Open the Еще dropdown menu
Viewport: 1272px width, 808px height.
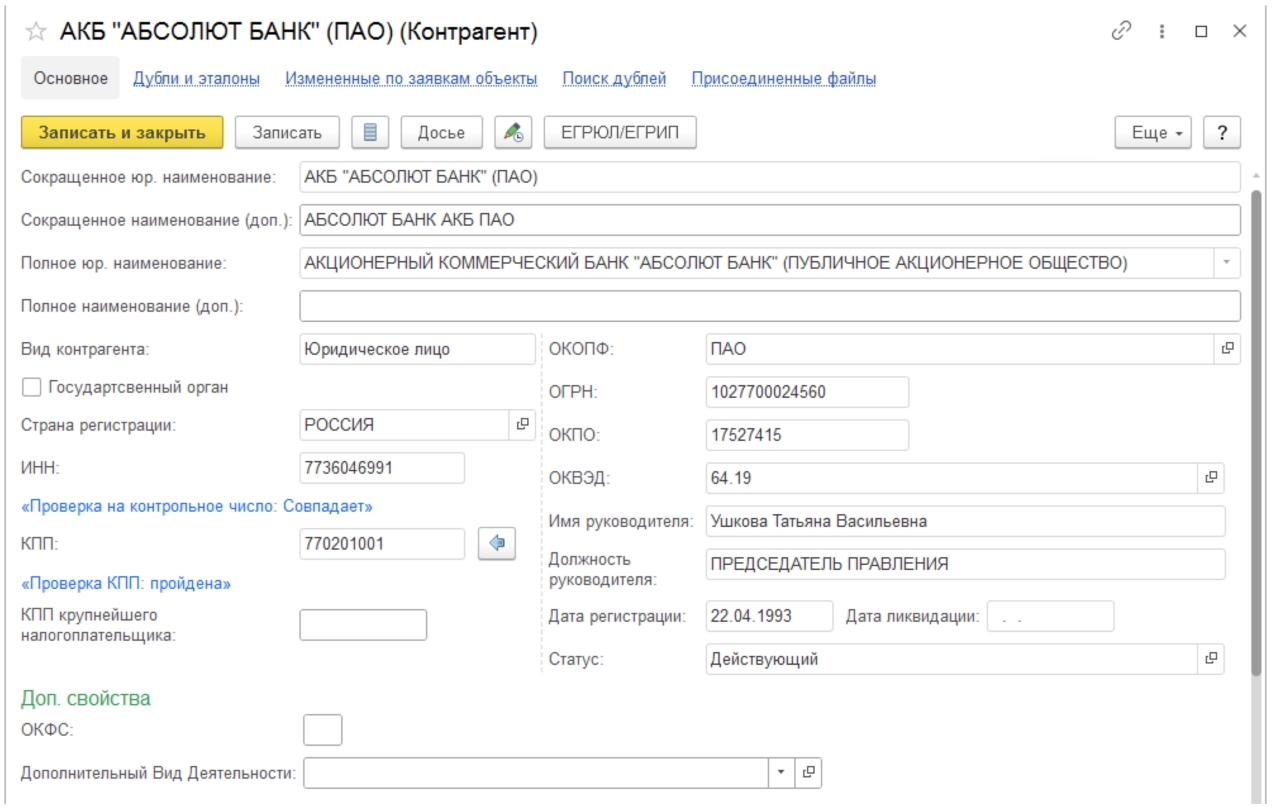pyautogui.click(x=1155, y=132)
